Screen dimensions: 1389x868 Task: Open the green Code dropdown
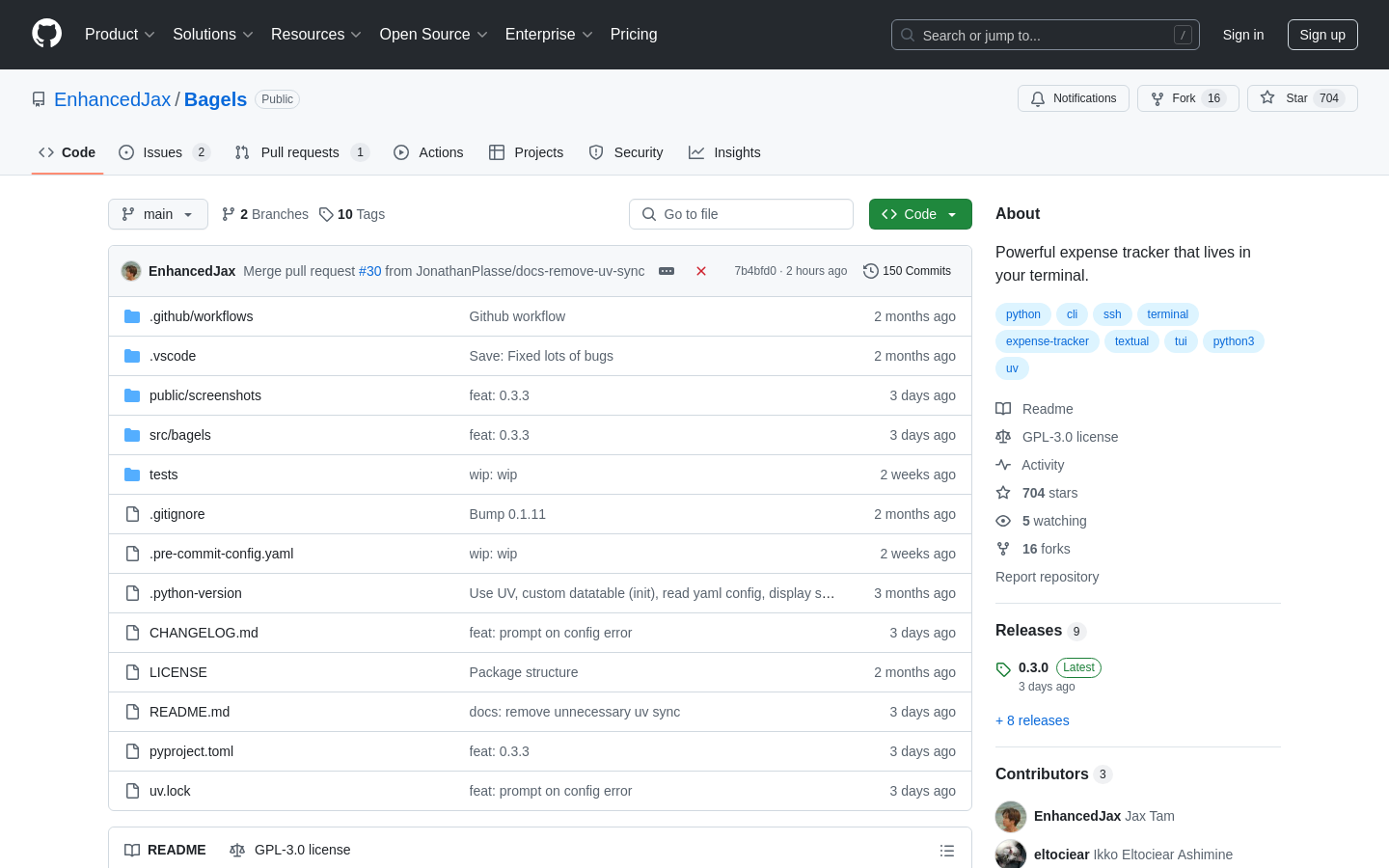point(920,214)
